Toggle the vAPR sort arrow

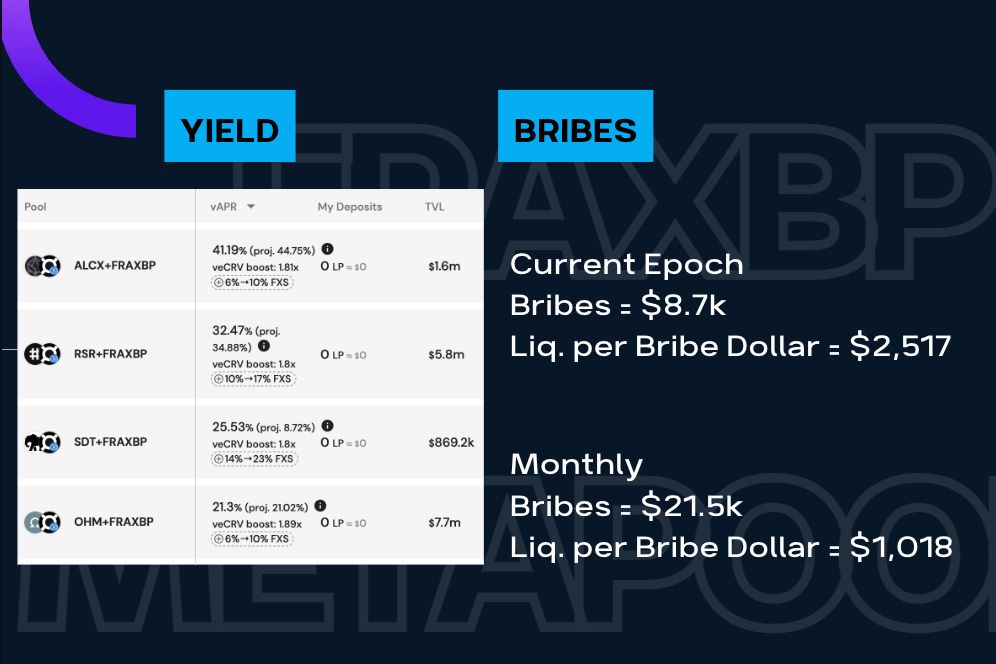[251, 207]
